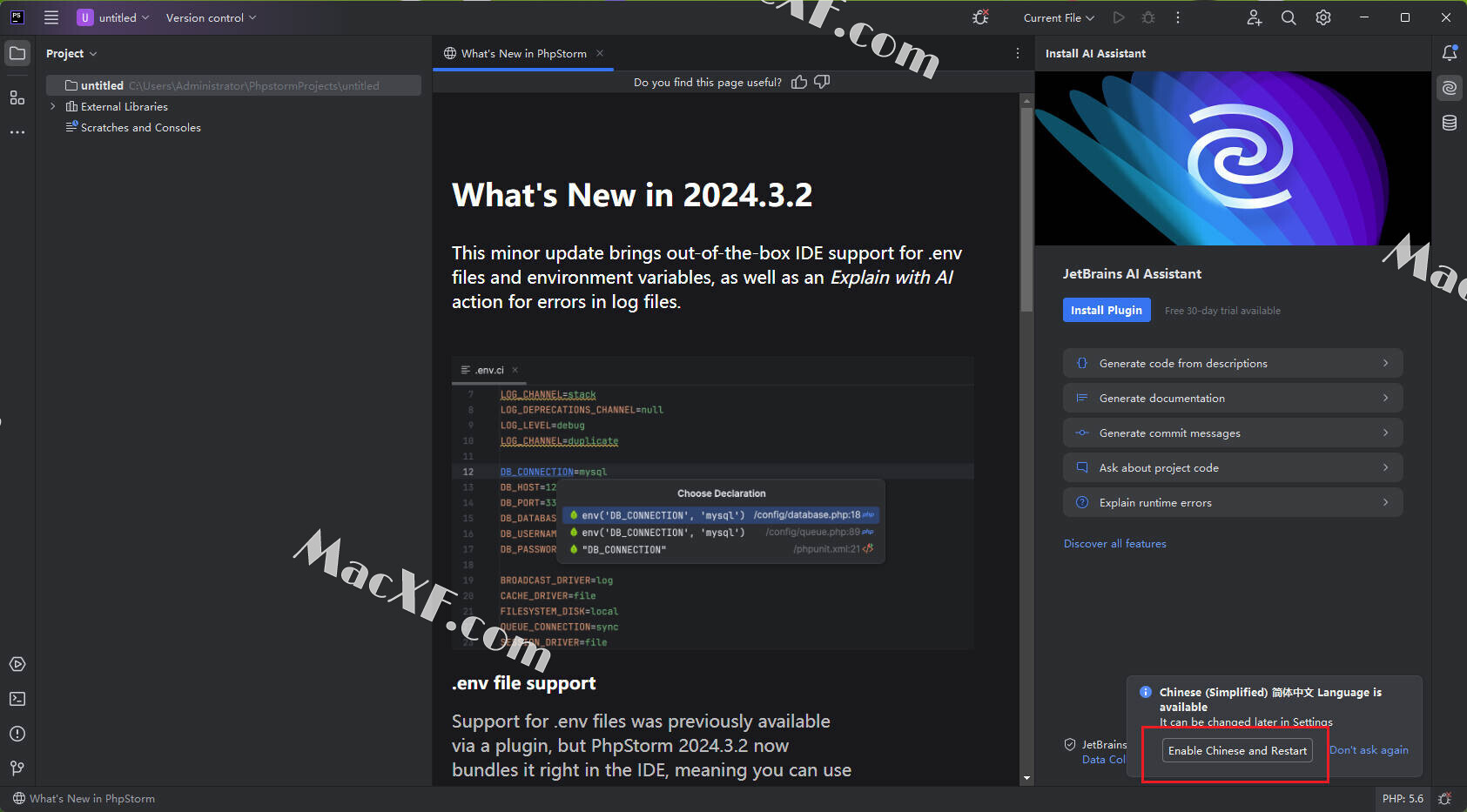Open IDE settings gear
The height and width of the screenshot is (812, 1467).
click(x=1323, y=17)
